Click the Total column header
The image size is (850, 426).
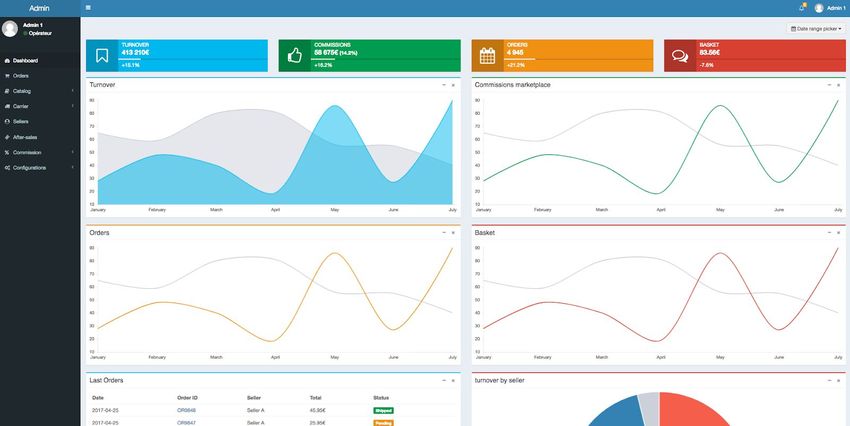[x=315, y=398]
